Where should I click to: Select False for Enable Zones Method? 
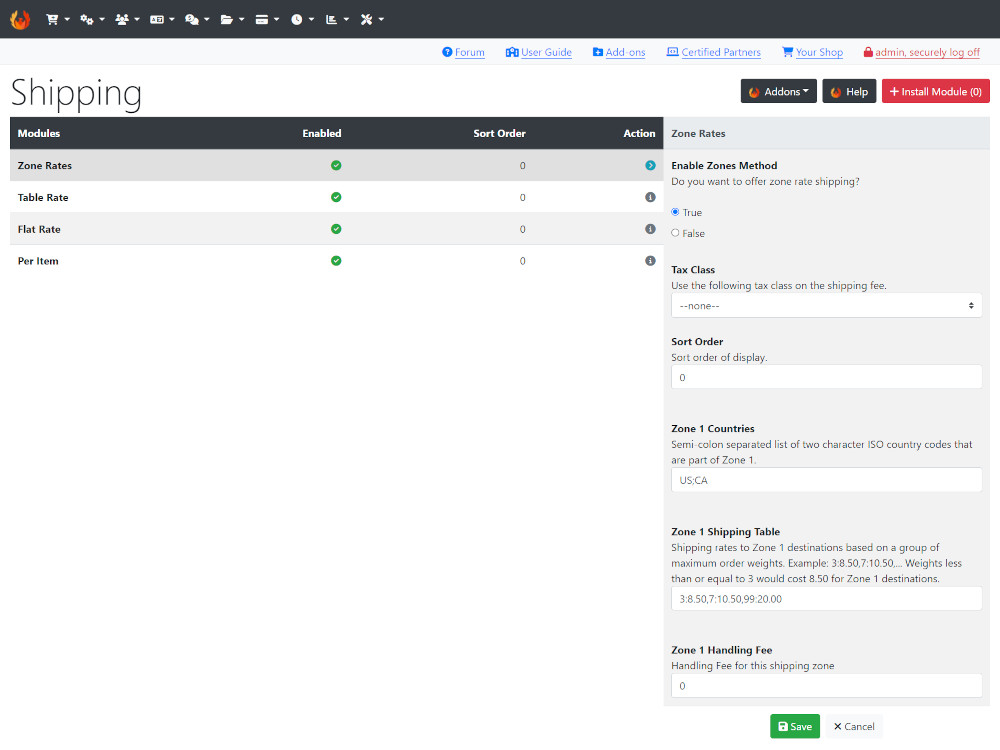click(x=675, y=233)
